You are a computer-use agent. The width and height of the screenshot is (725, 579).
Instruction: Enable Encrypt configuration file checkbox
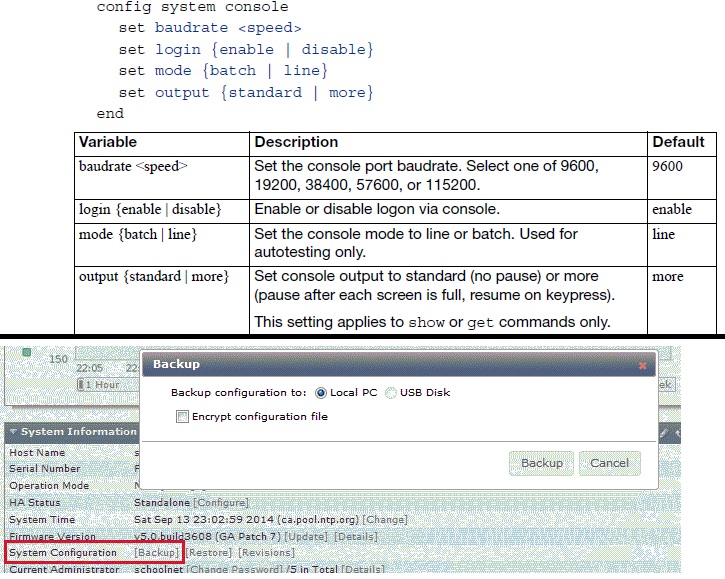182,417
